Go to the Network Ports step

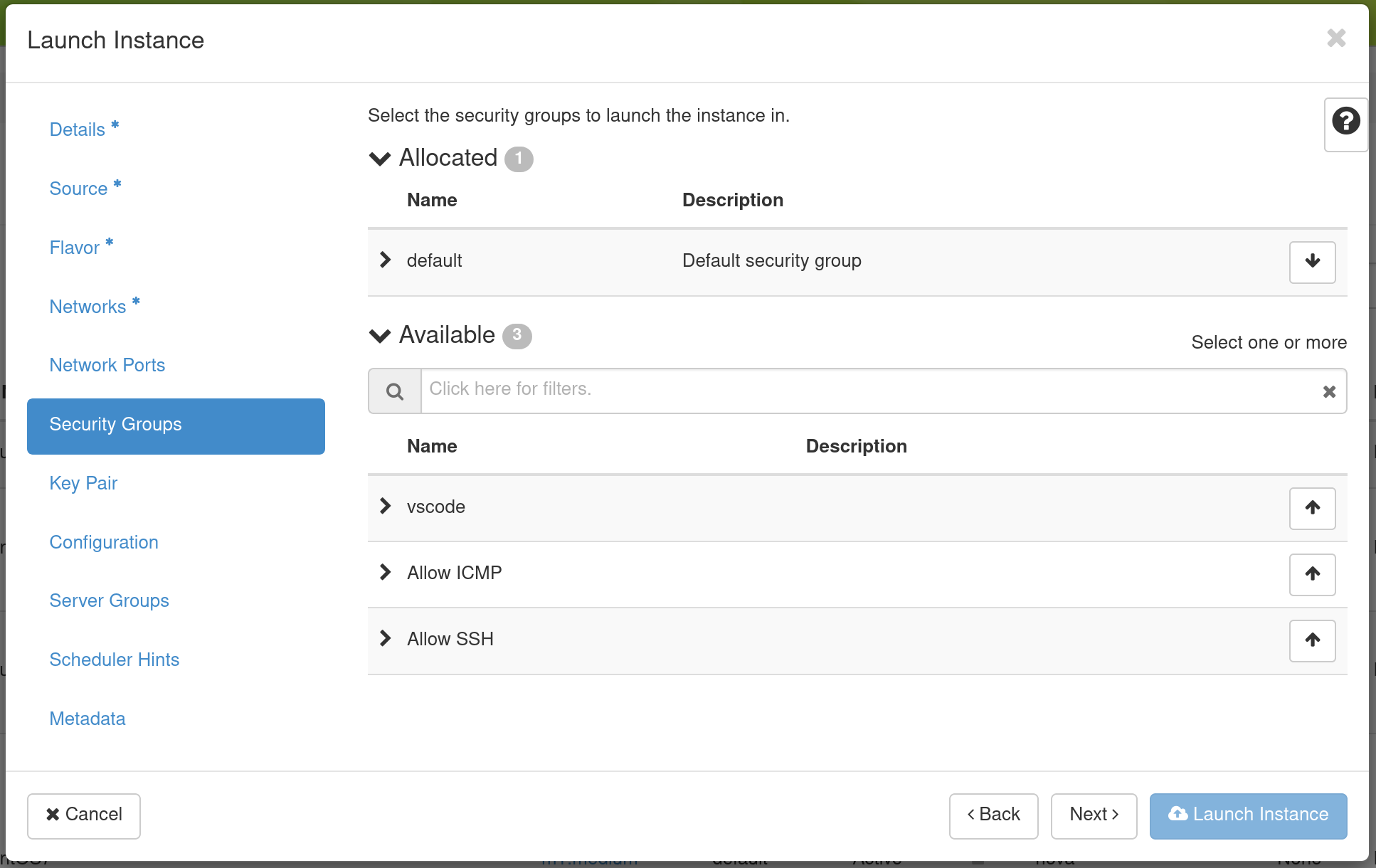coord(107,365)
